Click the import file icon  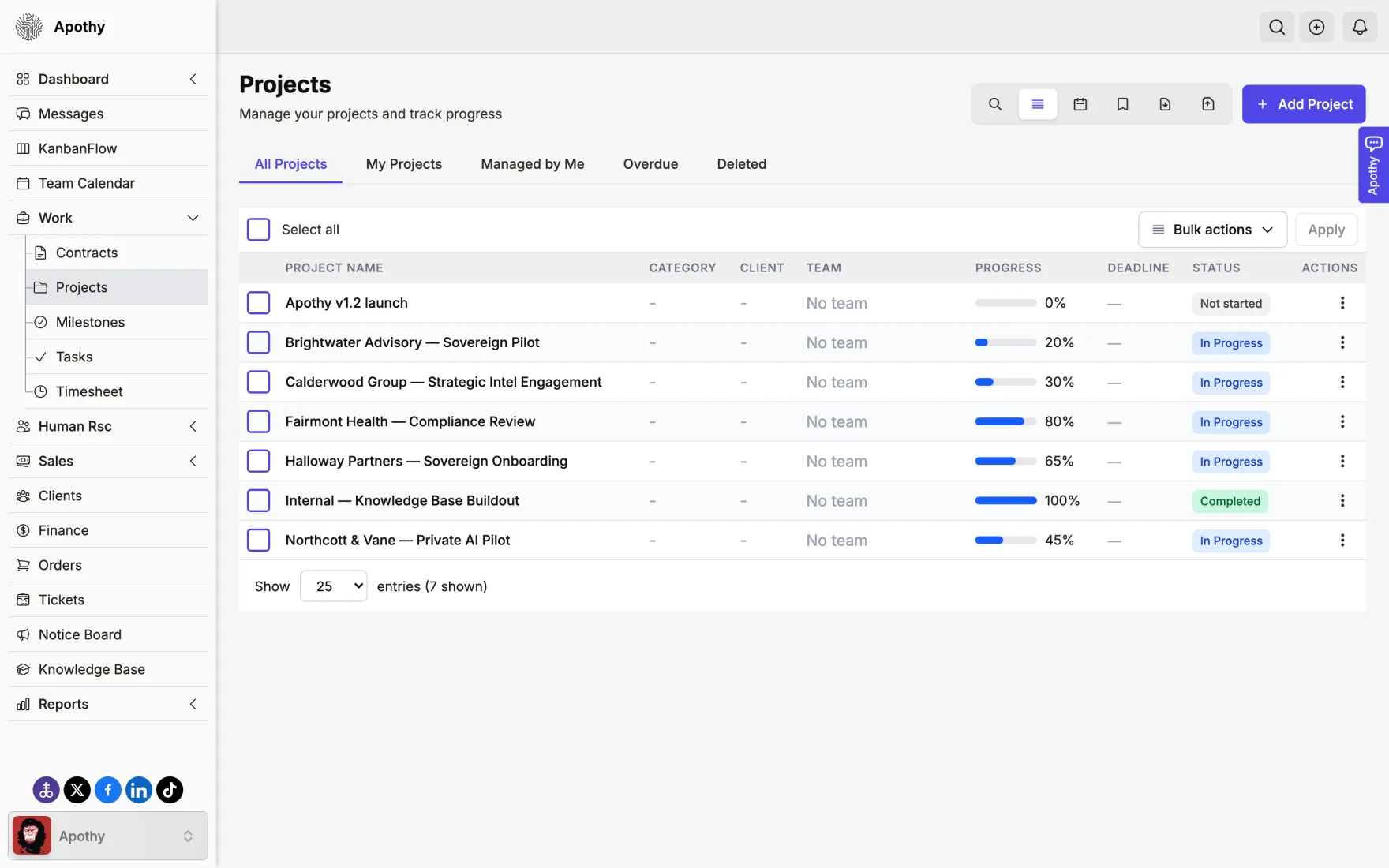point(1165,104)
